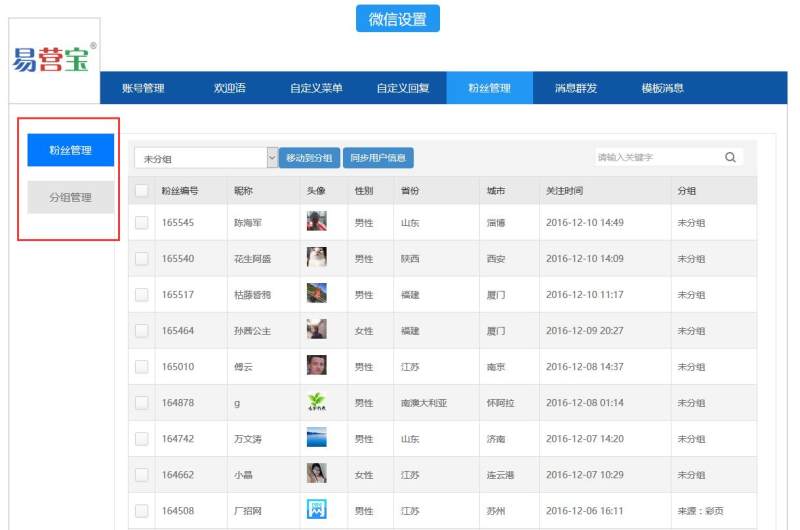Click the 易营宝 logo
The height and width of the screenshot is (530, 800).
pos(54,58)
